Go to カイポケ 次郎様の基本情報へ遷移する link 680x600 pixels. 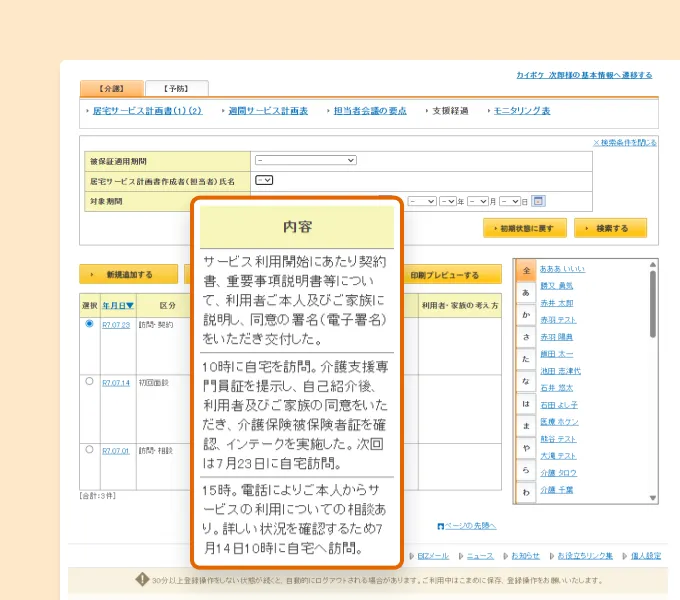[x=584, y=75]
